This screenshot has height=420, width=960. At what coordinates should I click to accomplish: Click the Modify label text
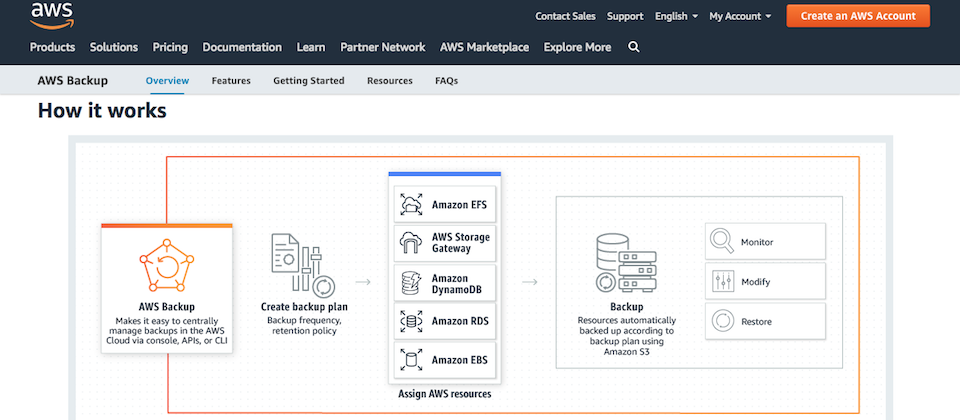(x=756, y=282)
